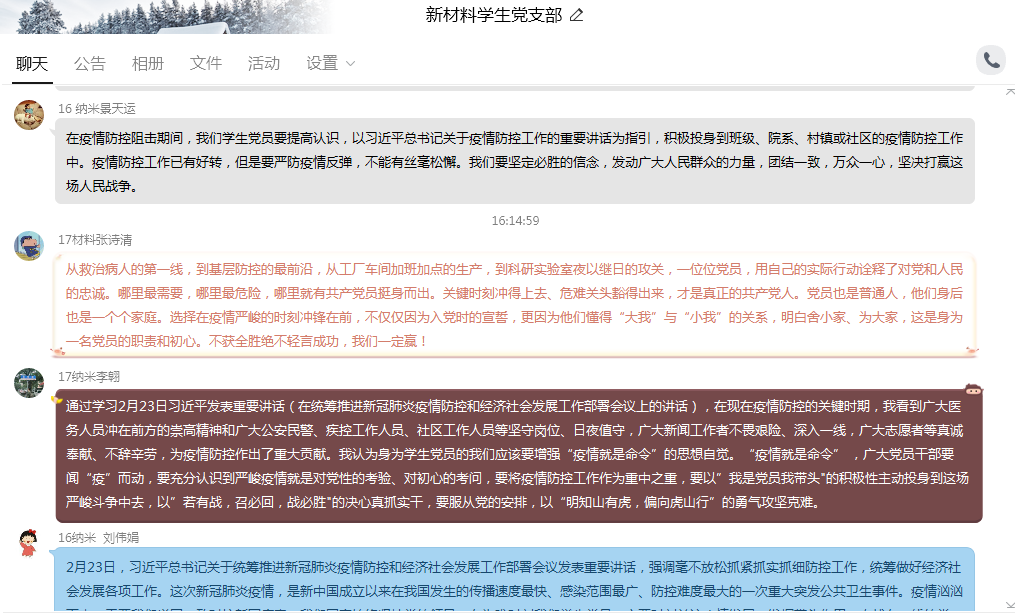Expand the 设置 dropdown menu
Image resolution: width=1015 pixels, height=614 pixels.
tap(330, 63)
